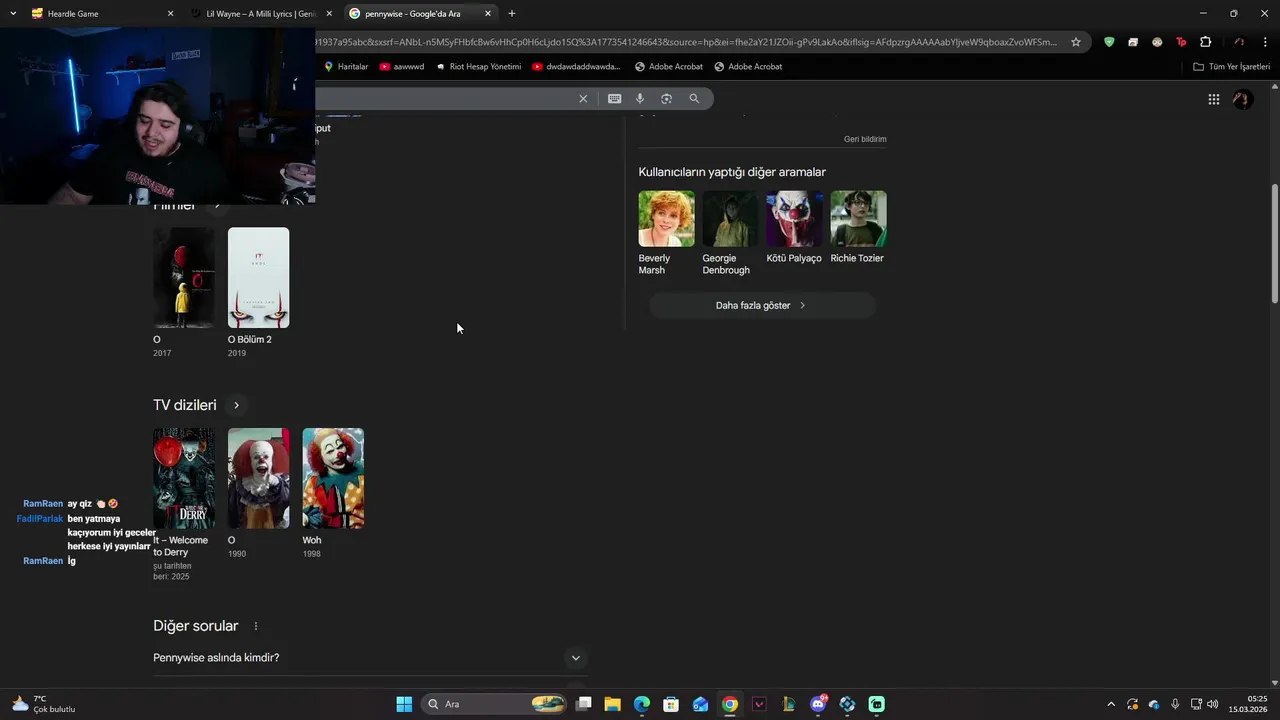Launch Microsoft Edge from the taskbar
The width and height of the screenshot is (1280, 720).
[x=642, y=704]
